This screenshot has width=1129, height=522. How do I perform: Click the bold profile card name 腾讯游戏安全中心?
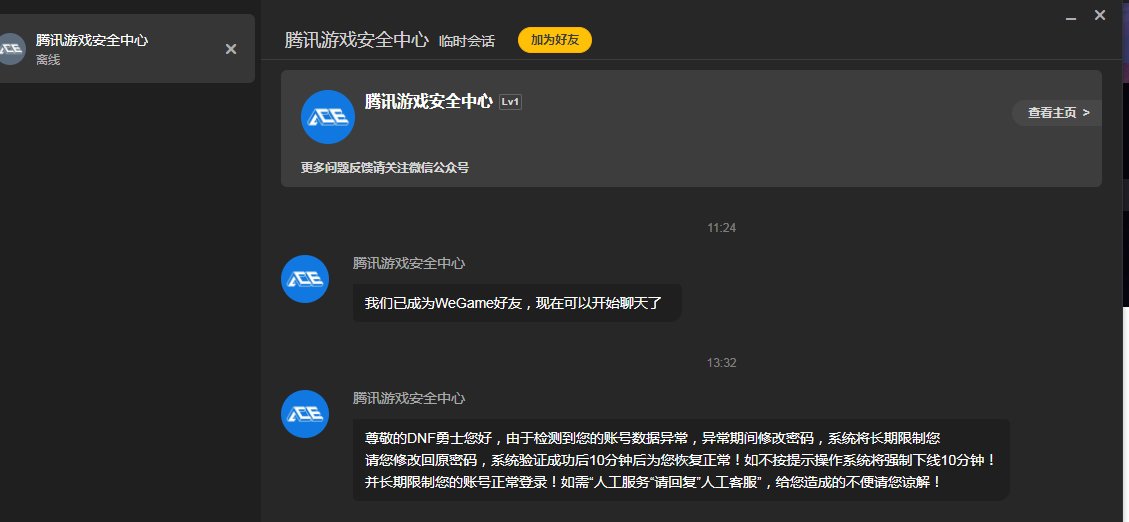click(428, 101)
